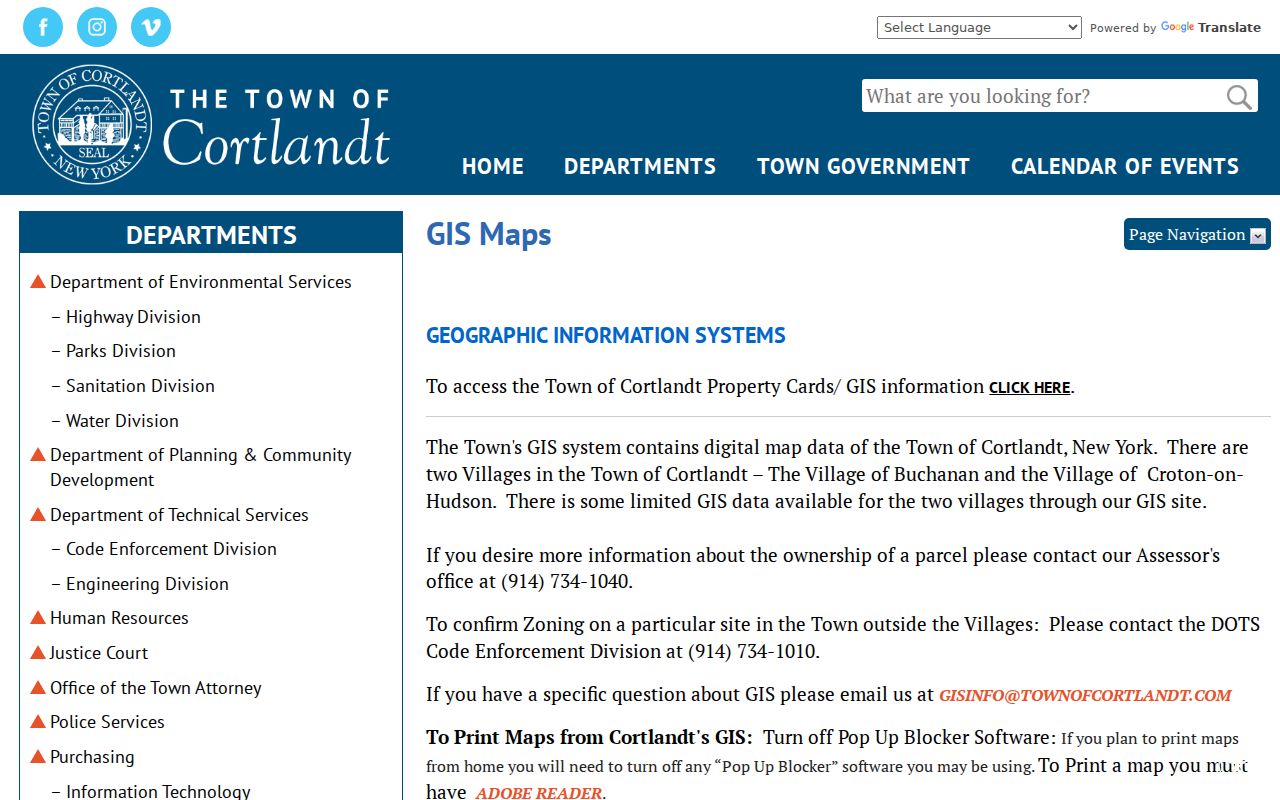Screen dimensions: 1280x800
Task: Open the Police Services link
Action: [107, 722]
